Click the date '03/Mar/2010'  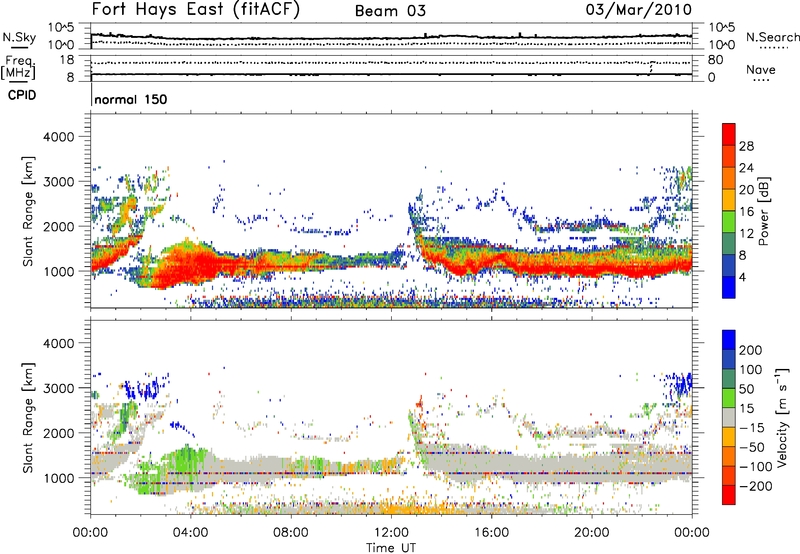point(639,9)
